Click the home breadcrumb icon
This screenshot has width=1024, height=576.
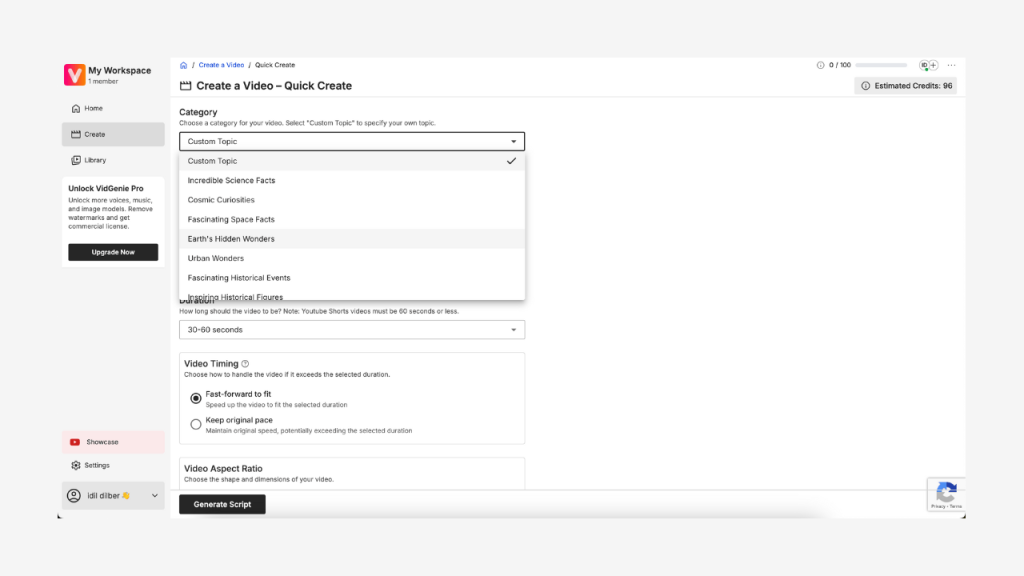click(184, 65)
